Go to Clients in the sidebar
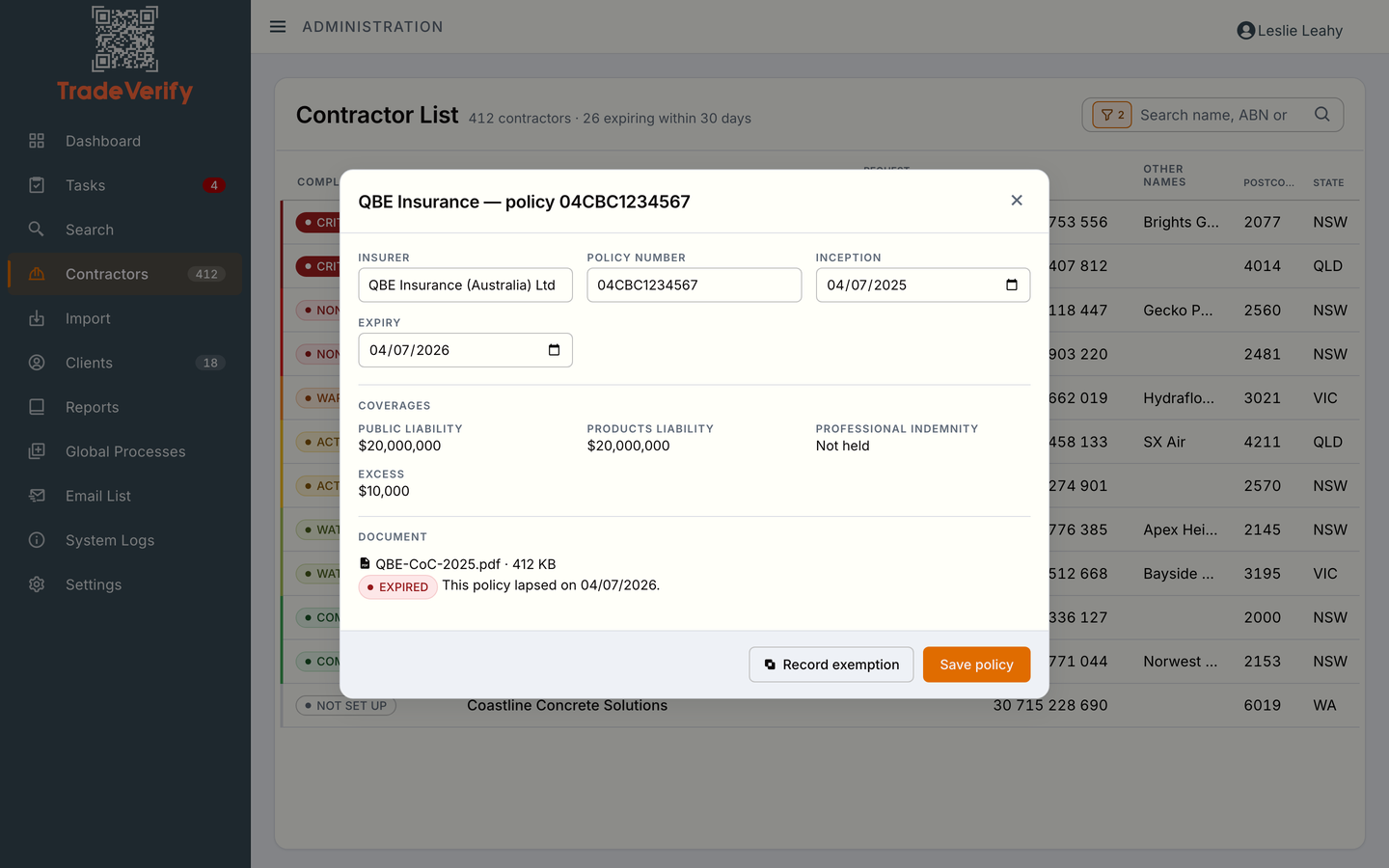1389x868 pixels. tap(125, 363)
